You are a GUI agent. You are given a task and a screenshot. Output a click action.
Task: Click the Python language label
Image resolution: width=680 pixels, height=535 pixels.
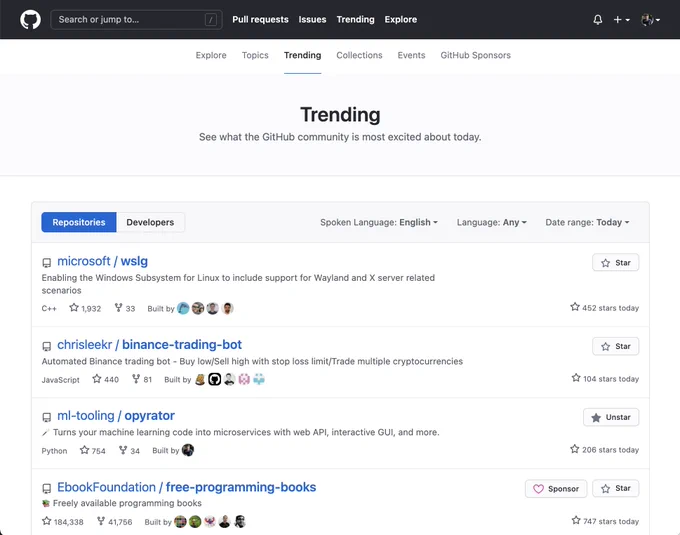tap(54, 451)
